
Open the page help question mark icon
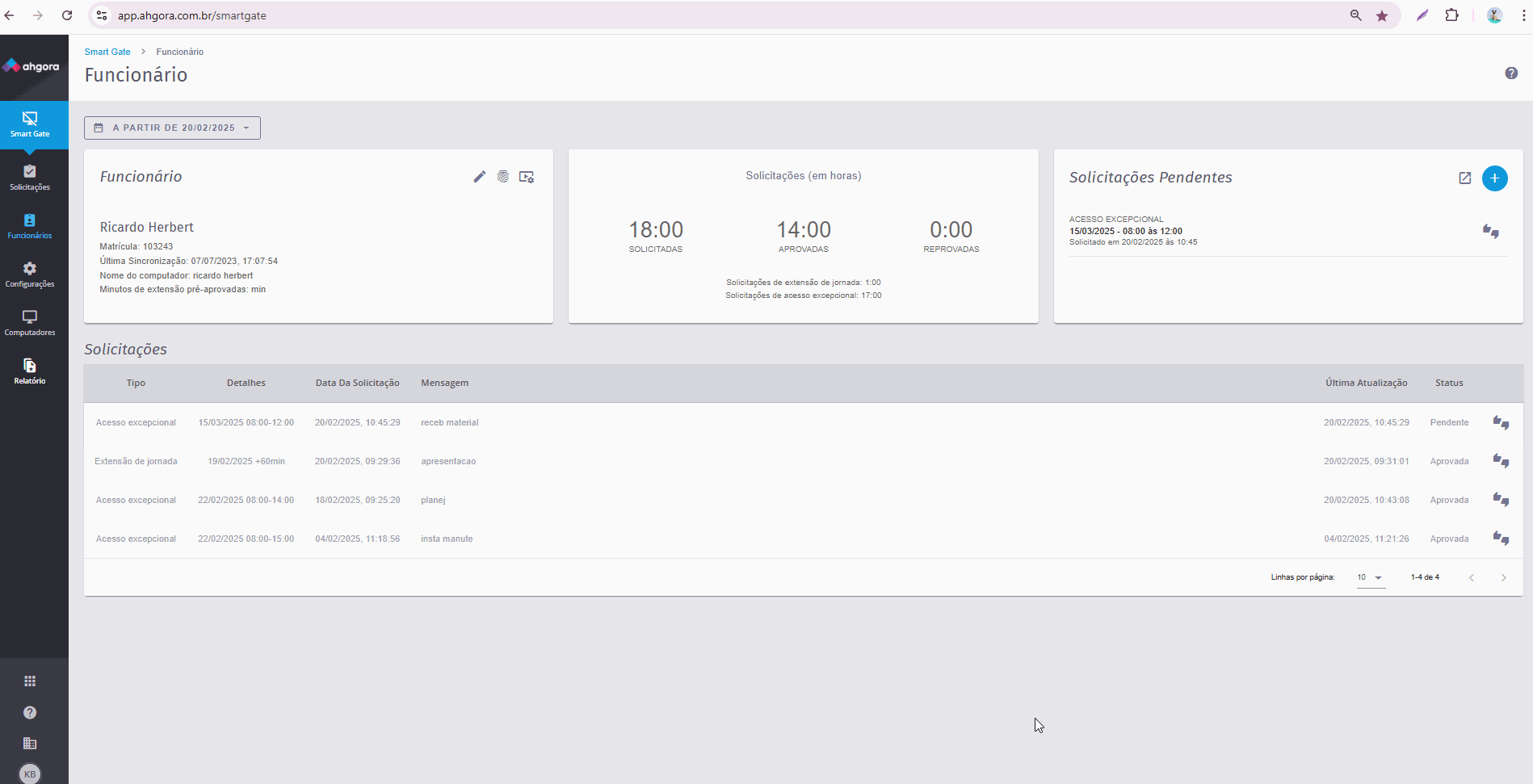[1510, 73]
